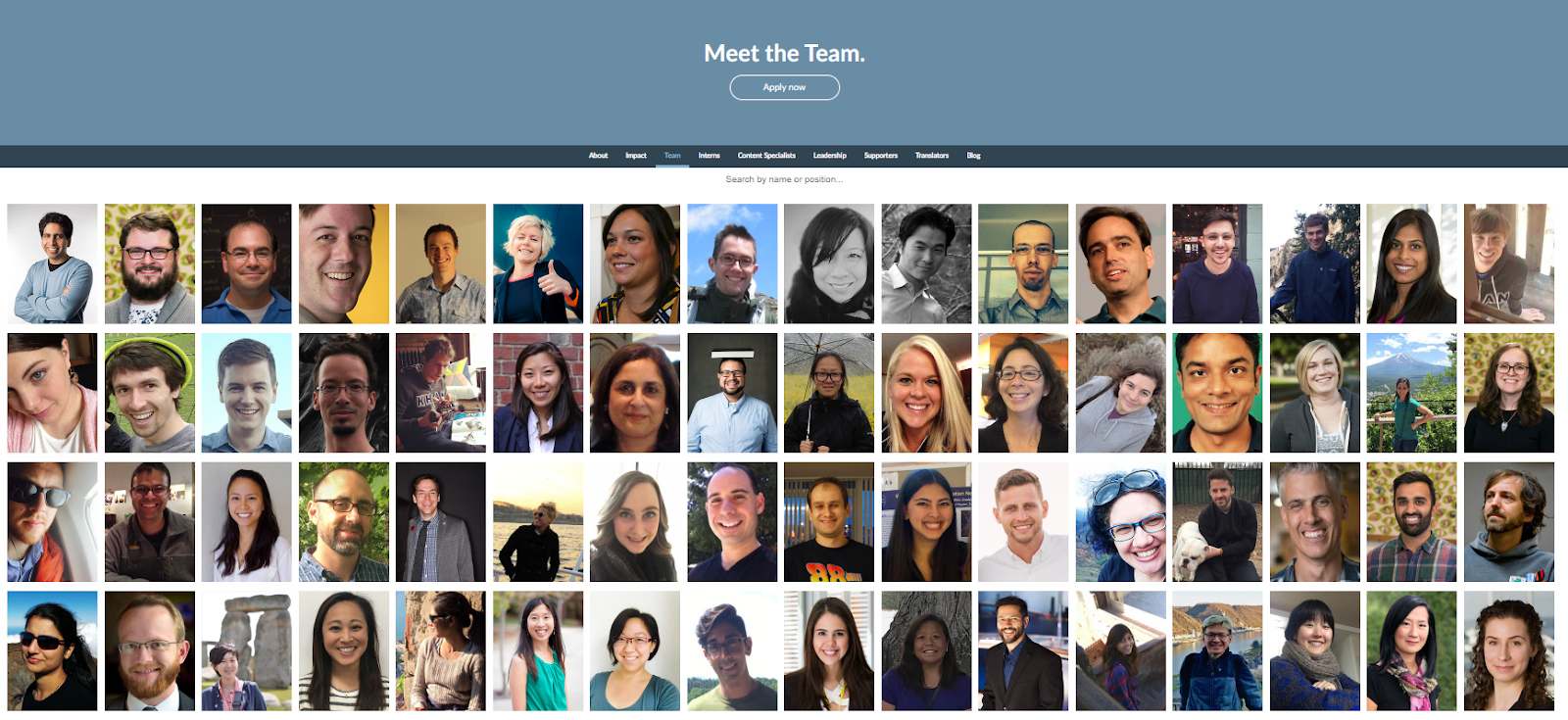Open the Stonehenge photo team member

[x=247, y=650]
